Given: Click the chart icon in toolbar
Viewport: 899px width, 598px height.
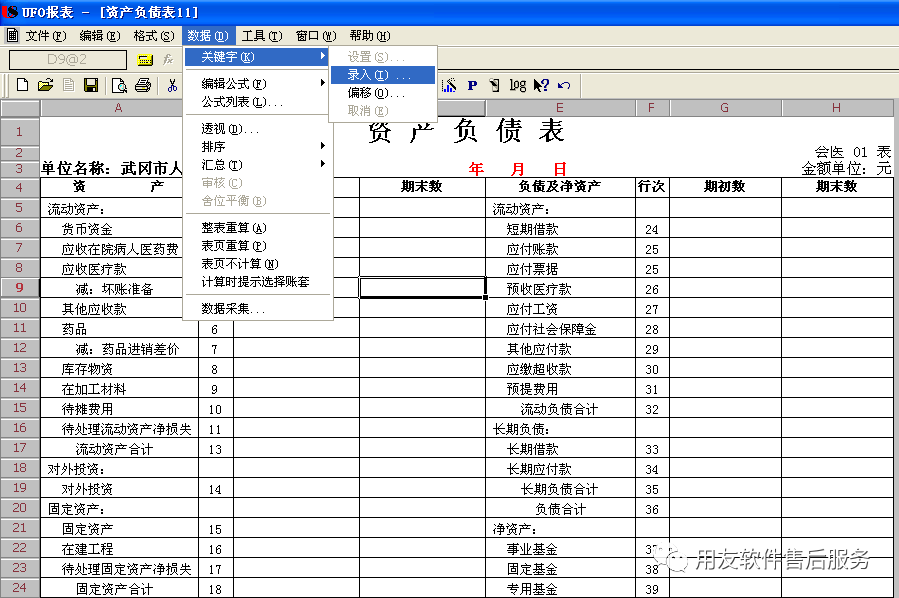Looking at the screenshot, I should pyautogui.click(x=450, y=85).
